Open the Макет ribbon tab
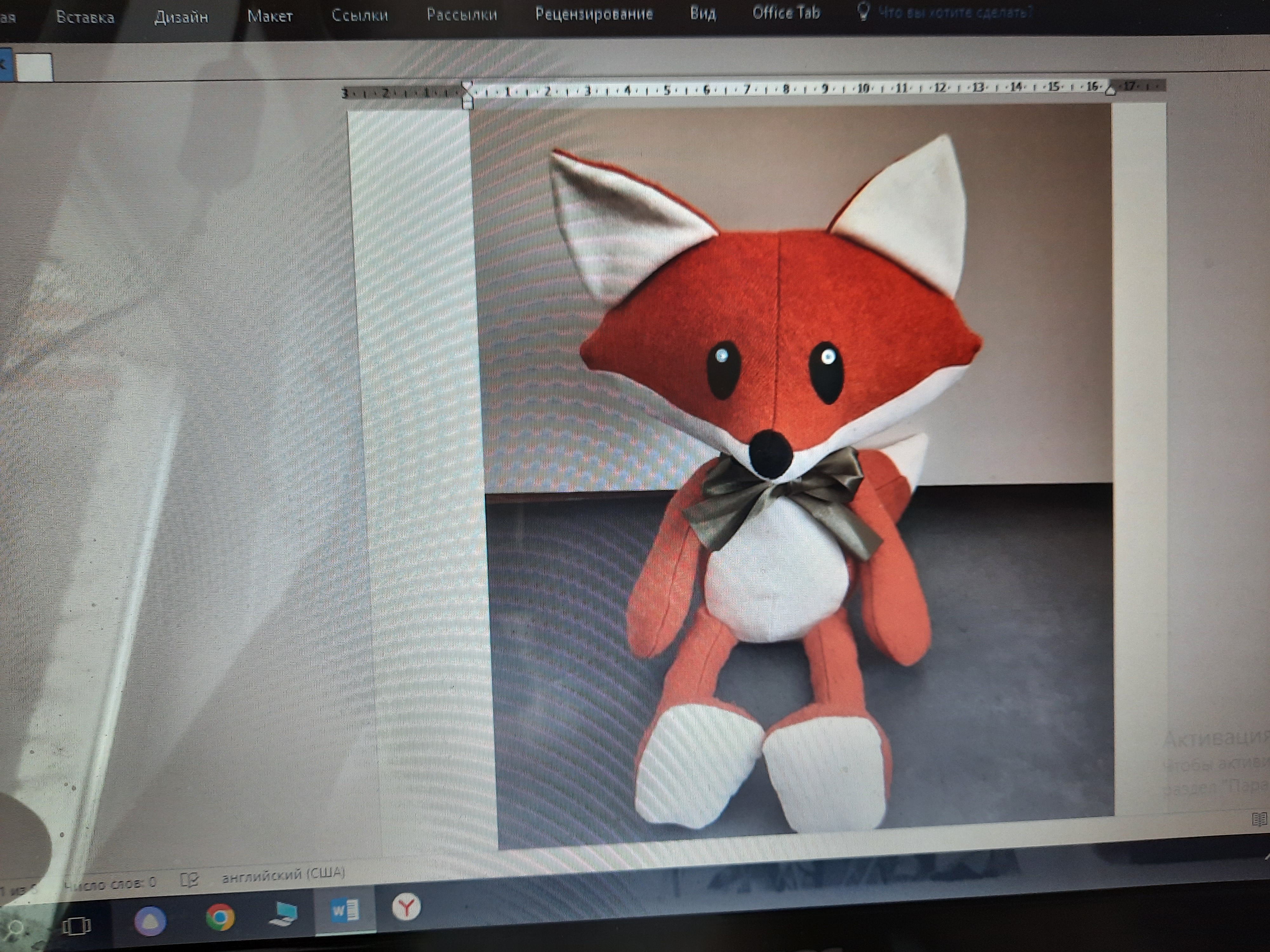This screenshot has height=952, width=1270. pyautogui.click(x=270, y=16)
